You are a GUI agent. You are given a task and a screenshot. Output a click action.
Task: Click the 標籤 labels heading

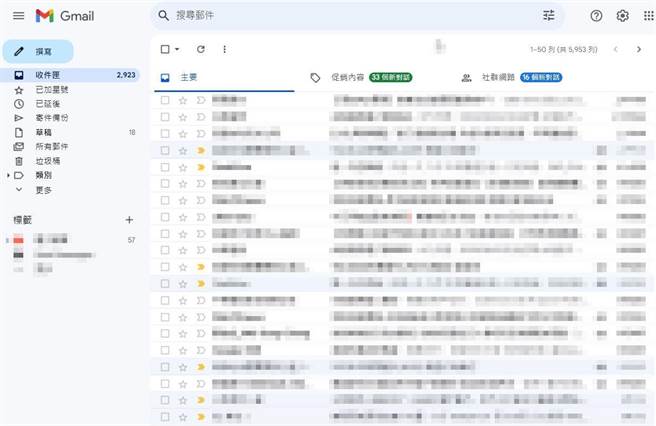(x=23, y=220)
